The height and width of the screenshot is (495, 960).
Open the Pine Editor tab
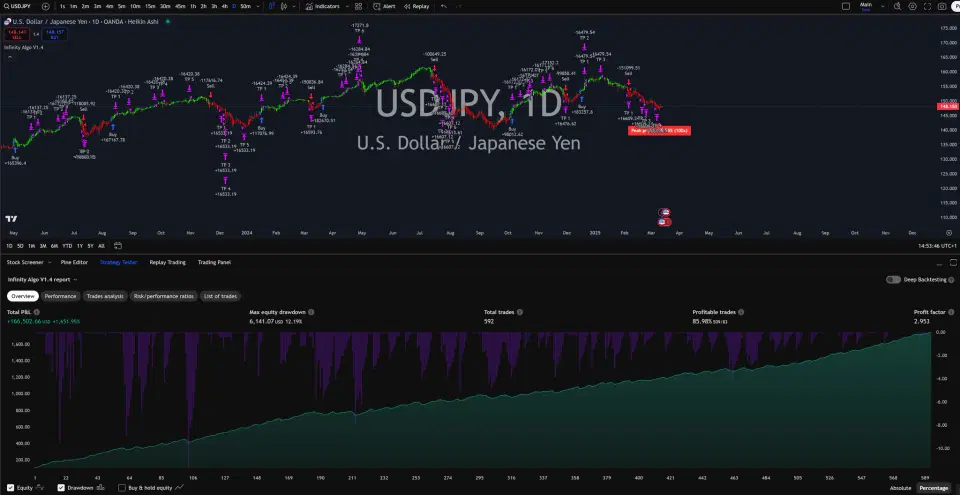(75, 262)
